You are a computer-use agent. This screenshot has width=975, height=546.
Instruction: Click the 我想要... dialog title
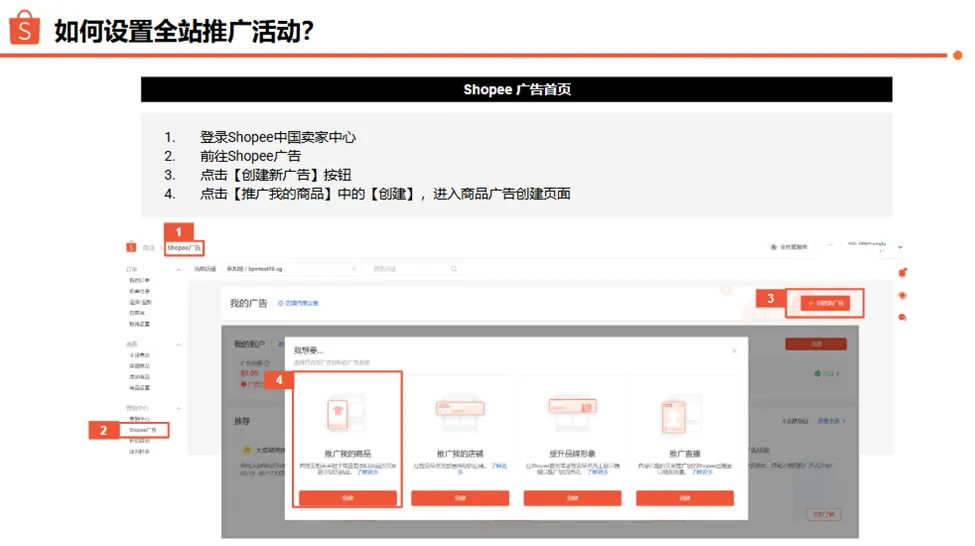(308, 350)
